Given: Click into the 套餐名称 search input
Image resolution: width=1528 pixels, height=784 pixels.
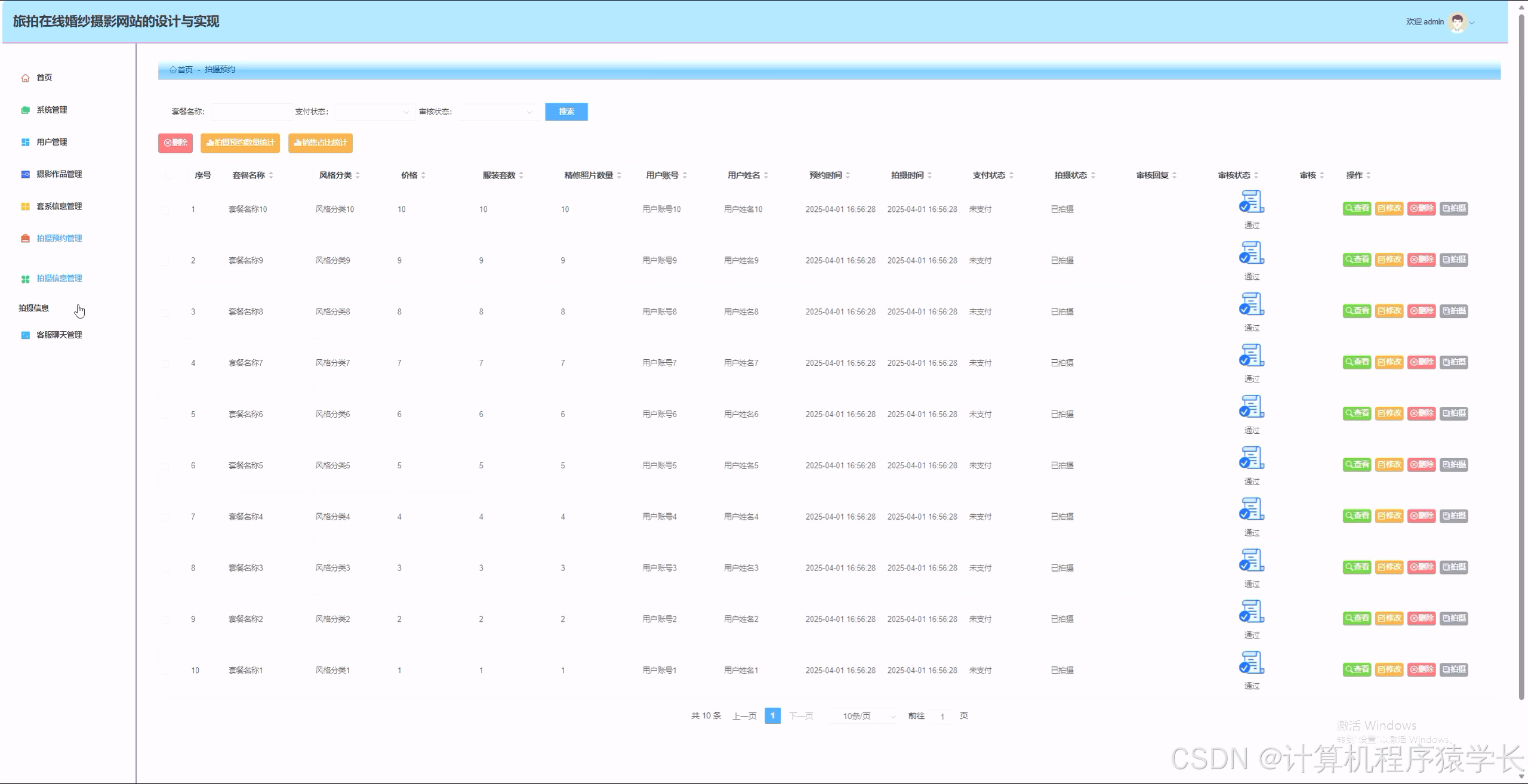Looking at the screenshot, I should pos(251,112).
